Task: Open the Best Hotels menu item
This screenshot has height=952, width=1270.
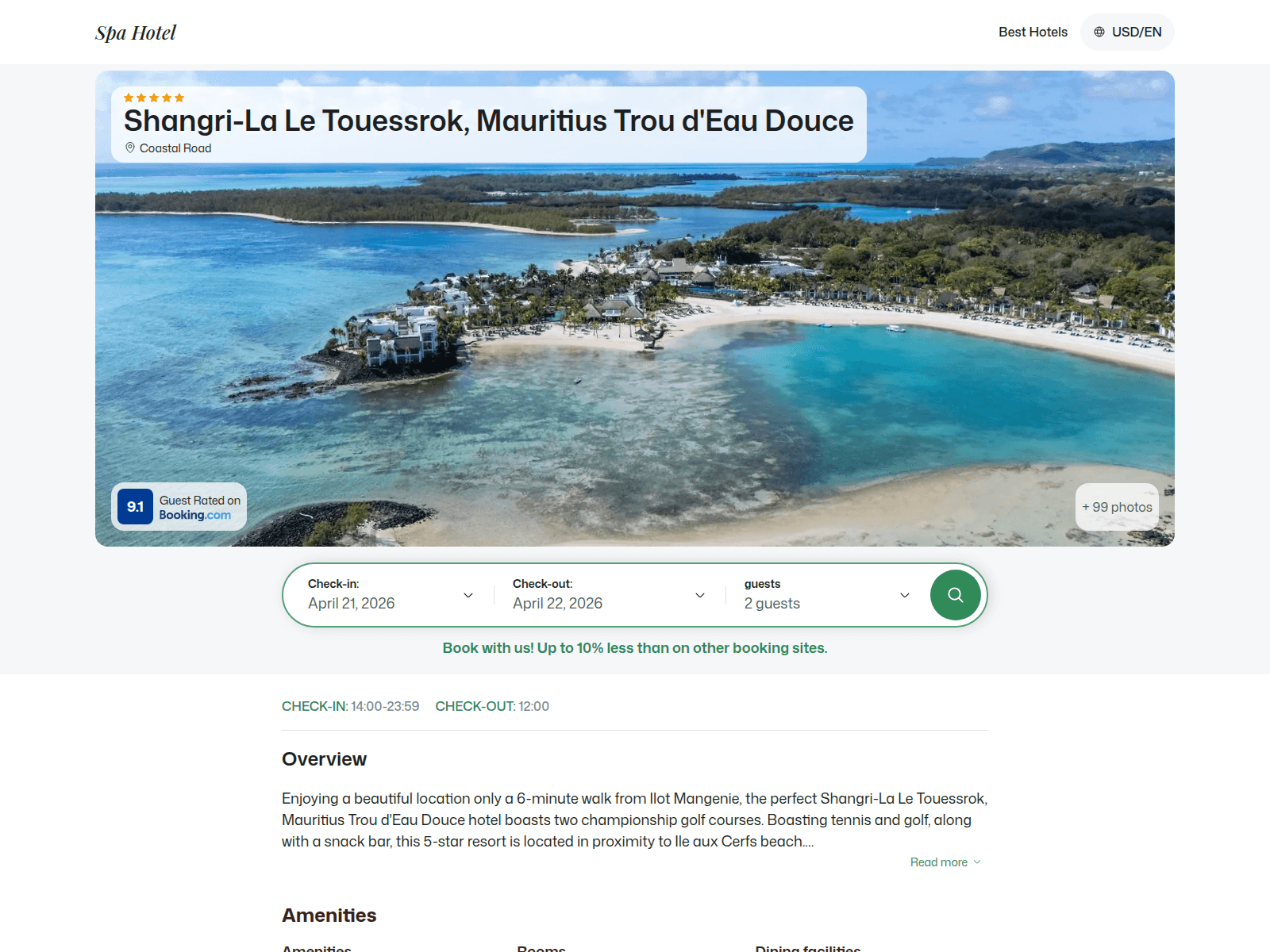Action: point(1033,32)
